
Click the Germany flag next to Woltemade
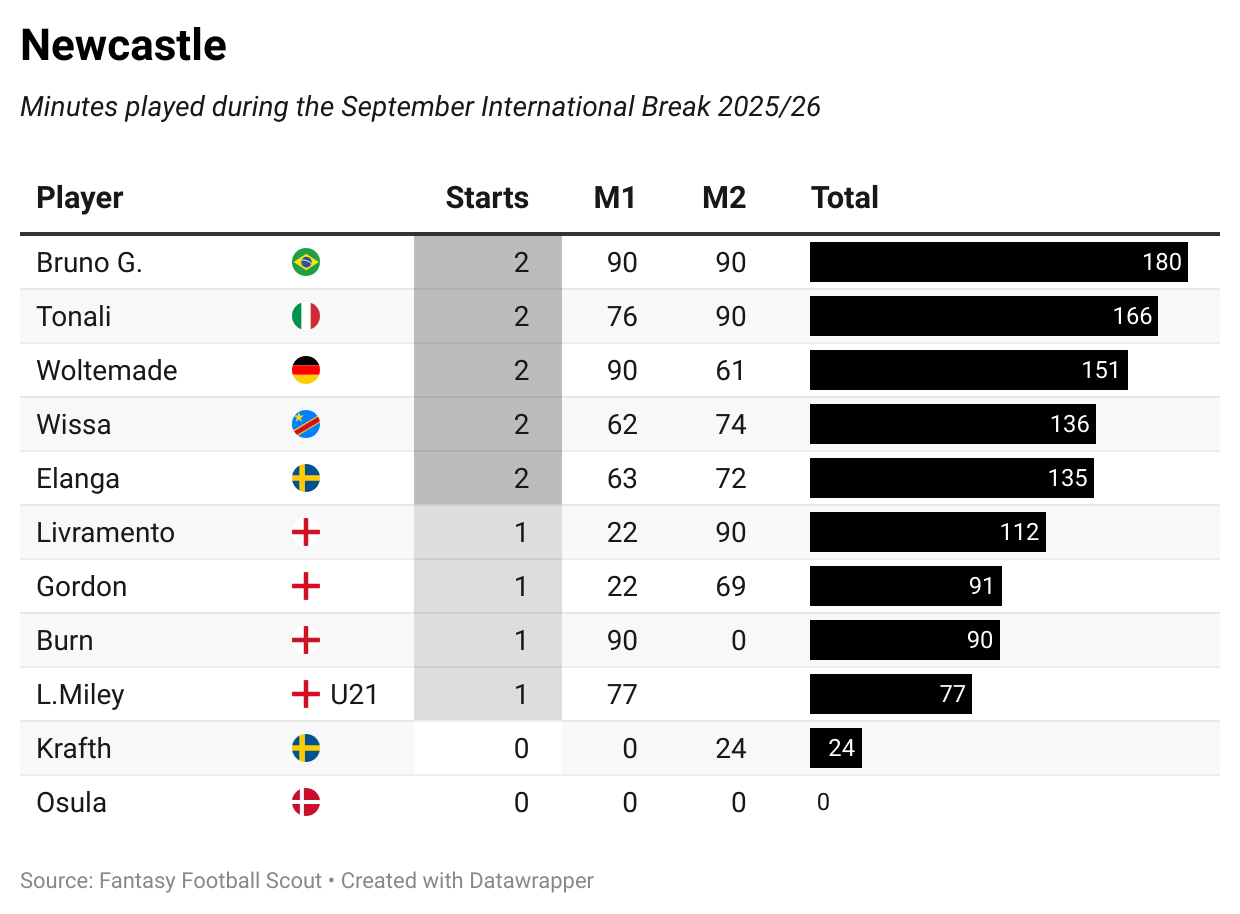pos(305,371)
